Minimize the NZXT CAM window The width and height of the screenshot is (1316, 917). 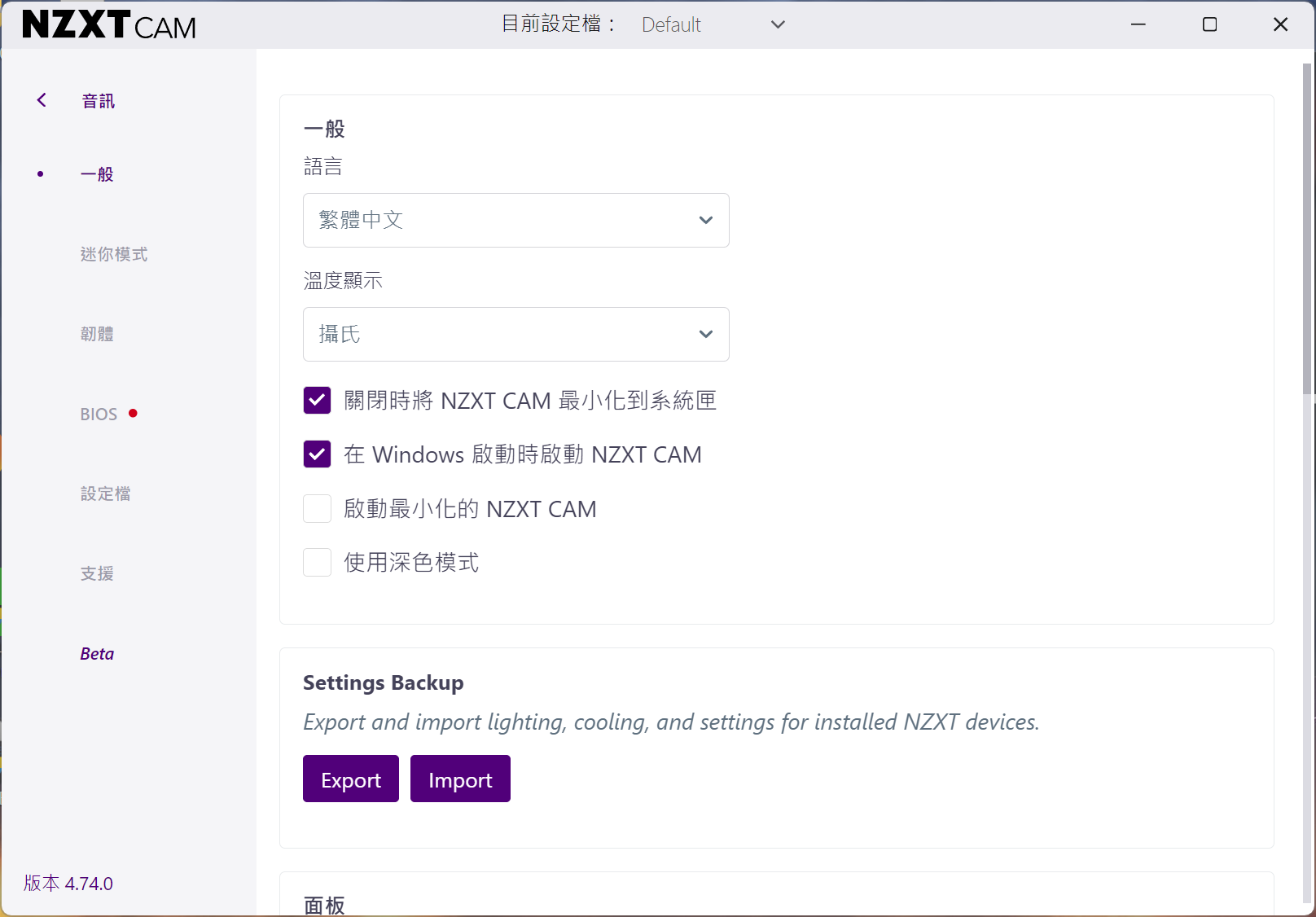pyautogui.click(x=1138, y=24)
